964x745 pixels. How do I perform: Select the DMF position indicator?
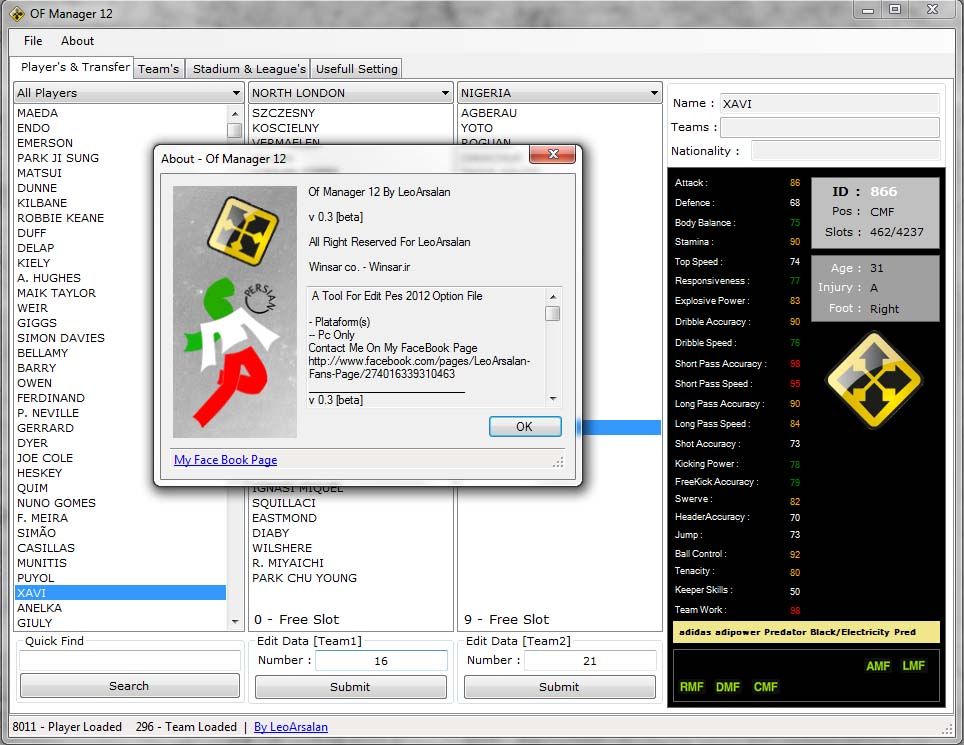coord(728,687)
